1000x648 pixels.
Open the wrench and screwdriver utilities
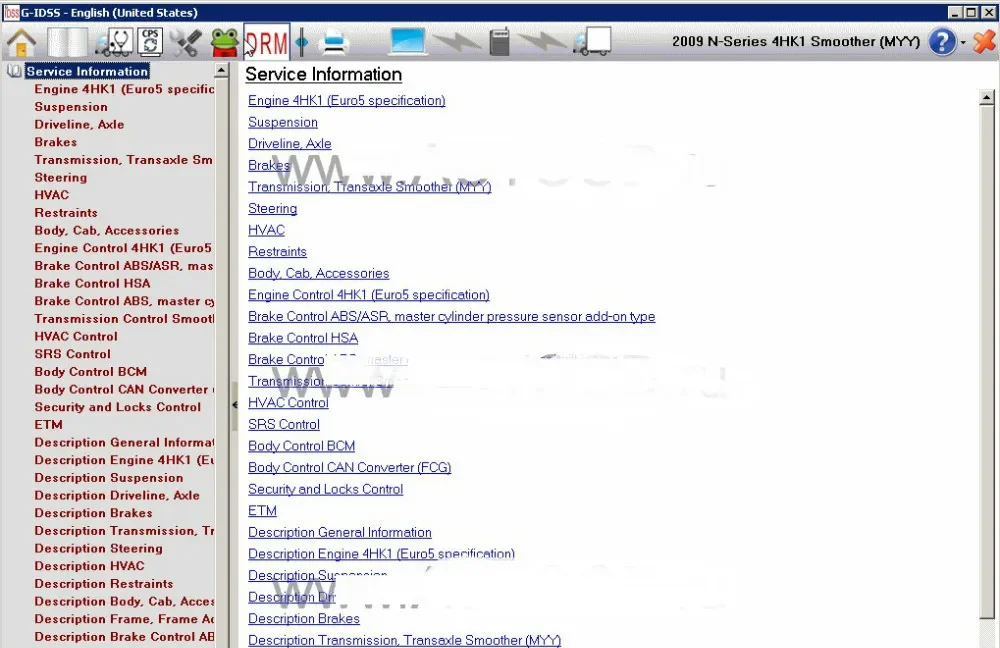point(186,43)
